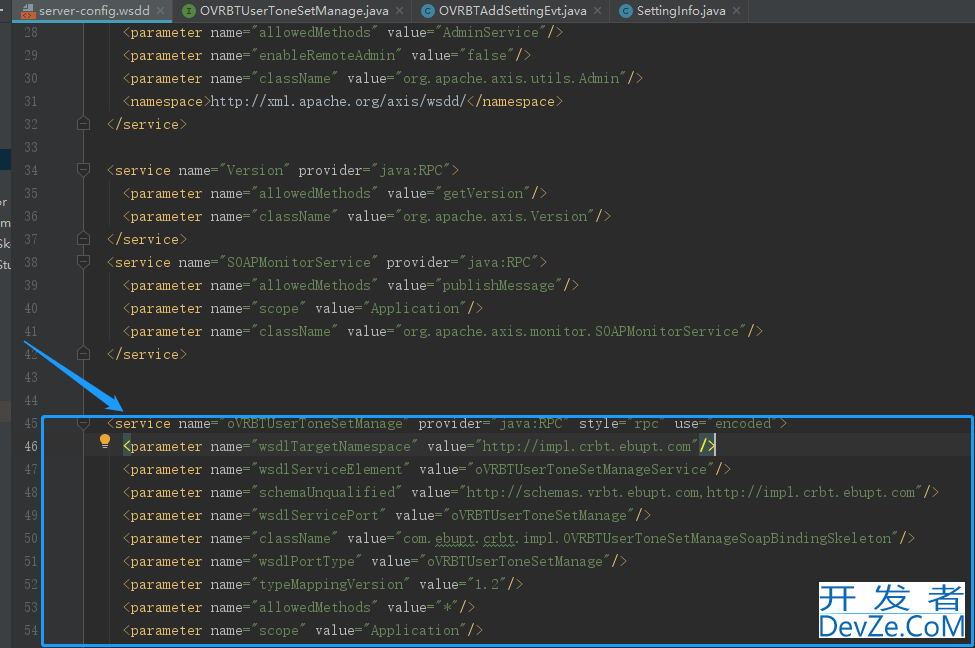Close the server-config.wsdd tab
The width and height of the screenshot is (975, 648).
coord(160,11)
